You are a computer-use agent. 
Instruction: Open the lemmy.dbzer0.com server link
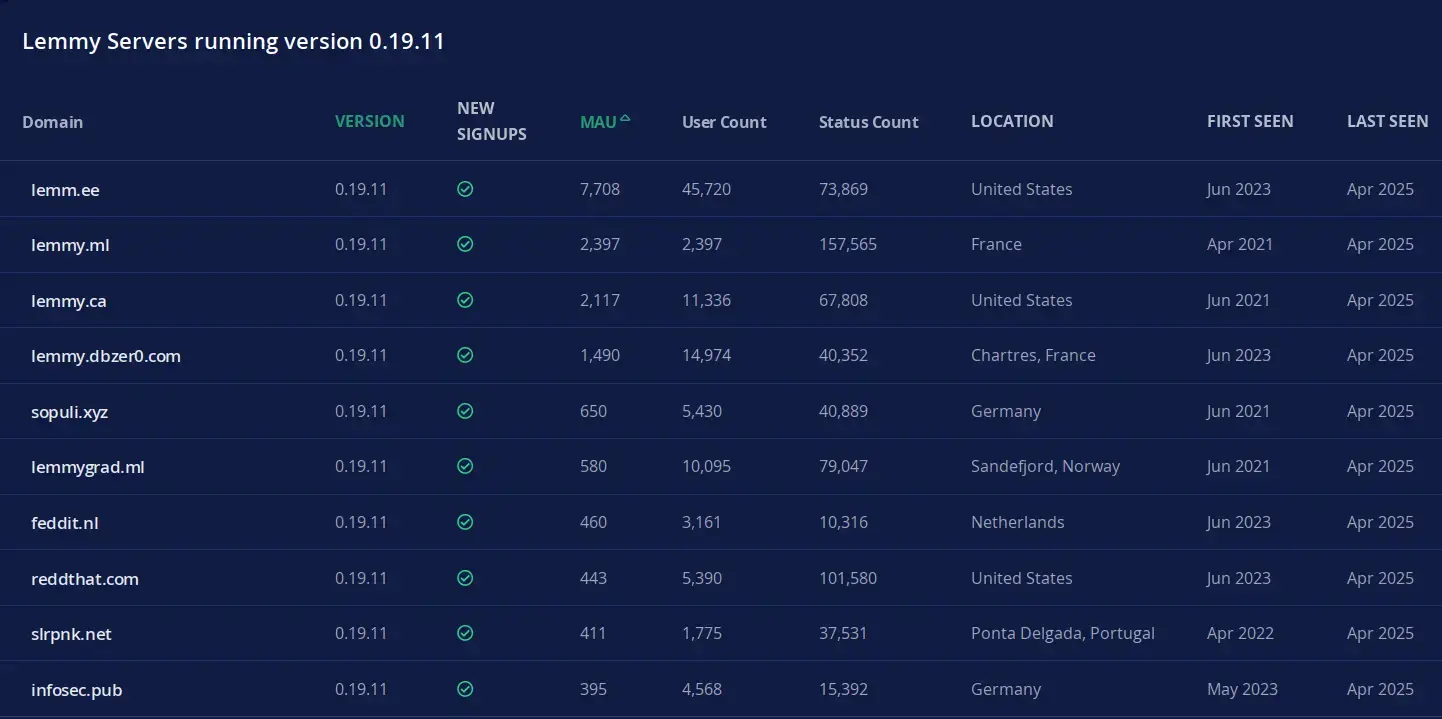coord(106,356)
